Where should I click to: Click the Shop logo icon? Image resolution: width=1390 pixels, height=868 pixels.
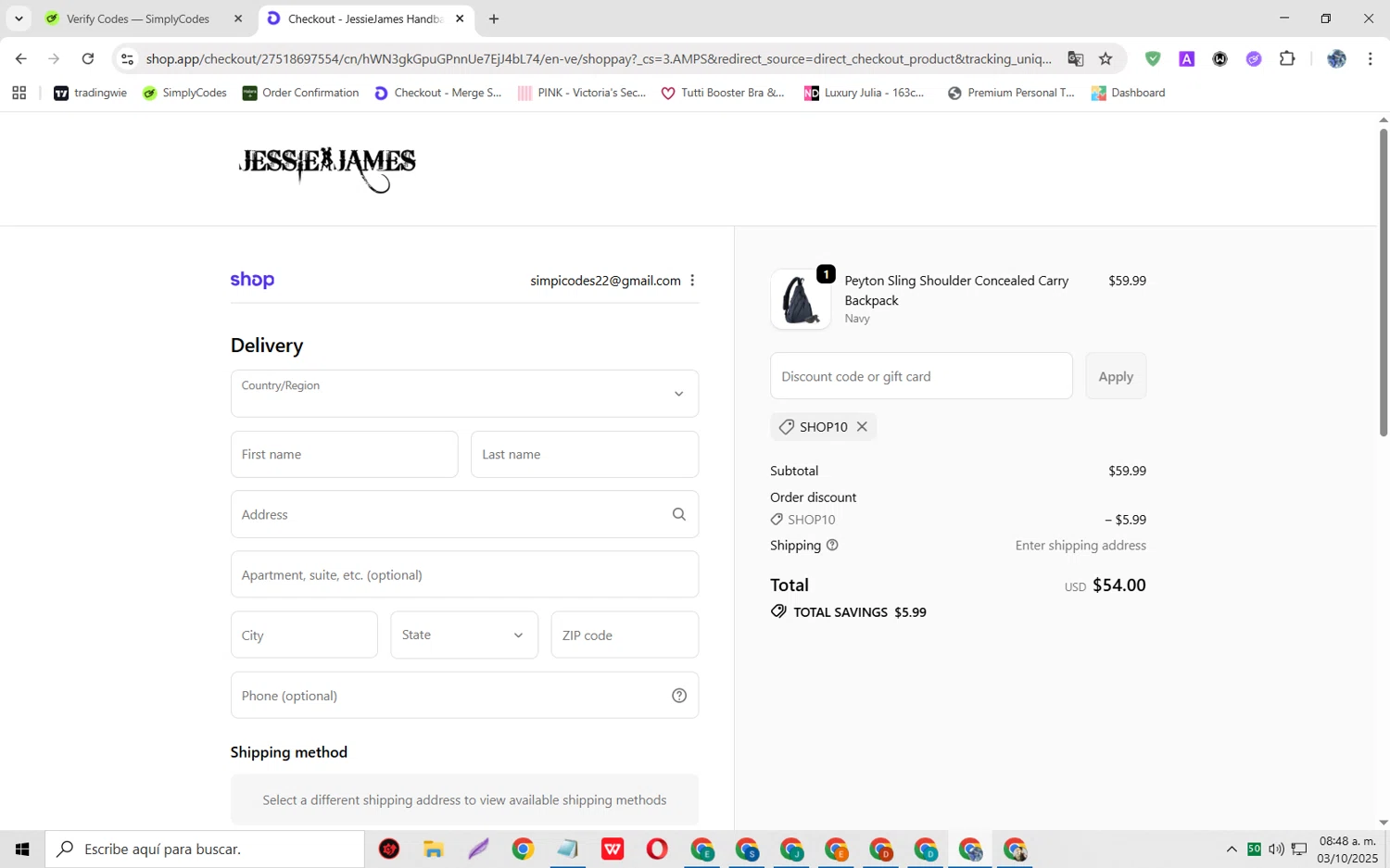(252, 280)
